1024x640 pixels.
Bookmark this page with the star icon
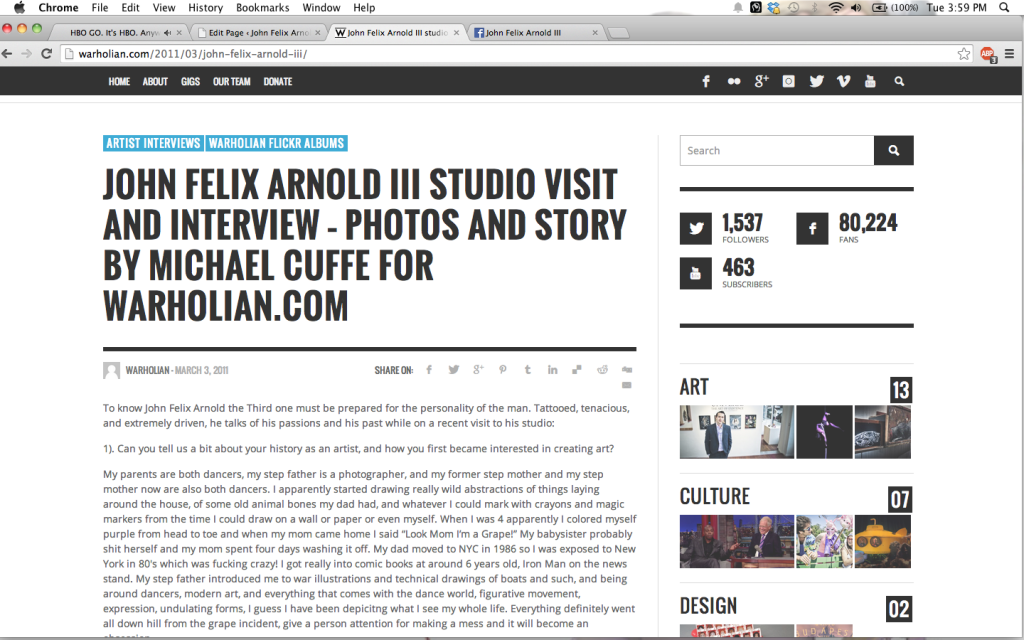(964, 54)
